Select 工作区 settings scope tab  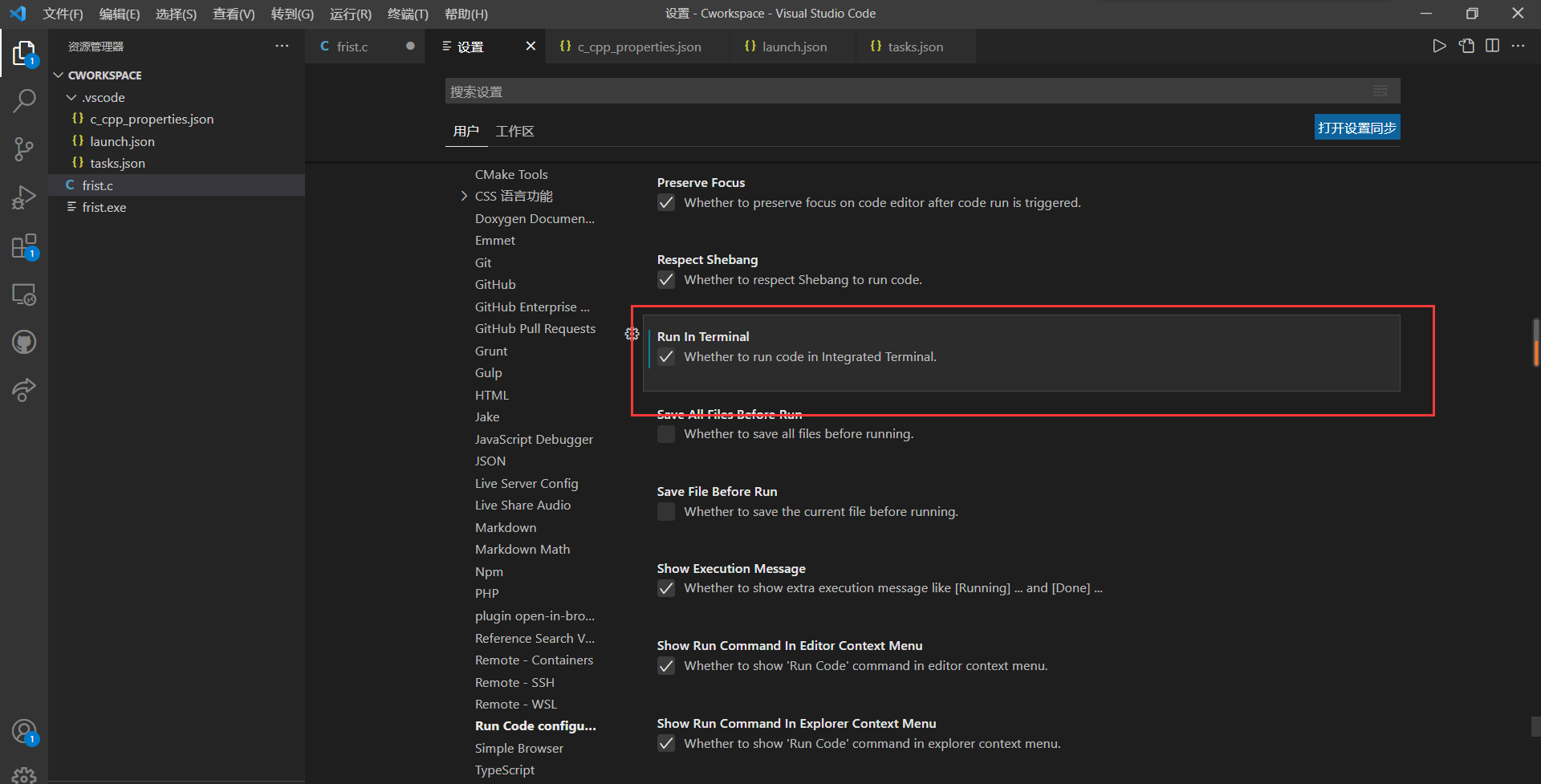(x=514, y=131)
